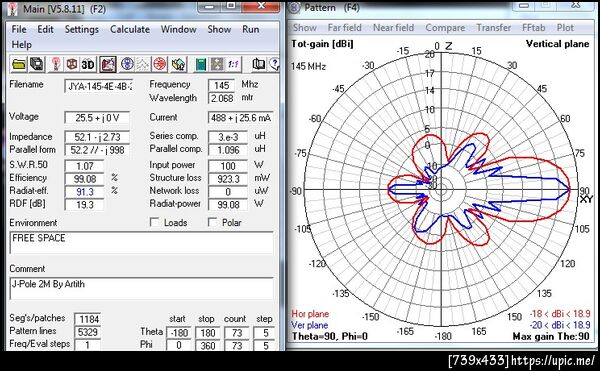This screenshot has height=371, width=600.
Task: Click the save/disk icon beside the folder icon
Action: (x=37, y=64)
